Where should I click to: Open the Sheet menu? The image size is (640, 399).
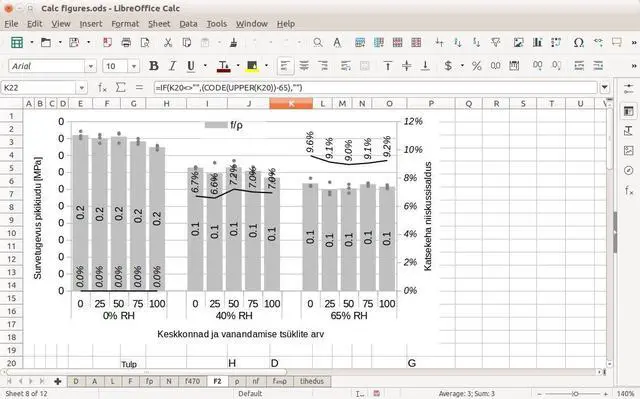[159, 24]
